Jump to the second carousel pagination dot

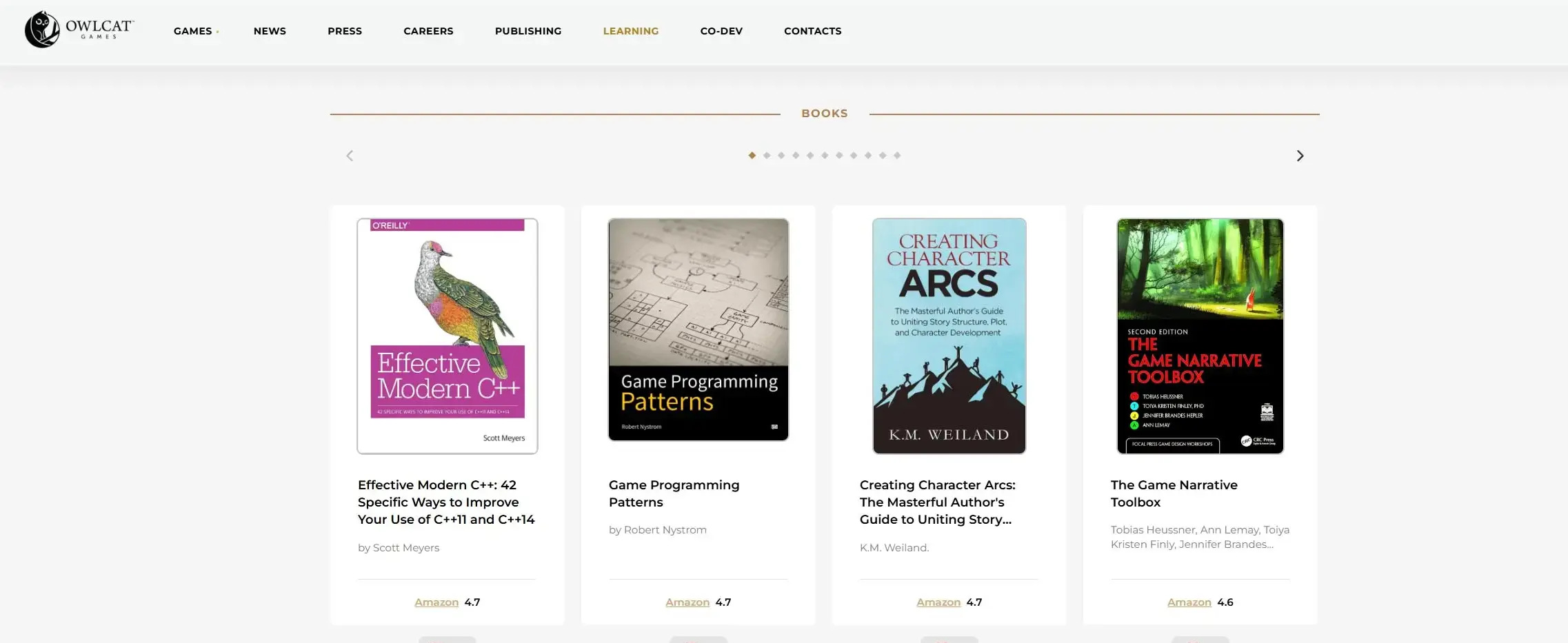coord(767,156)
